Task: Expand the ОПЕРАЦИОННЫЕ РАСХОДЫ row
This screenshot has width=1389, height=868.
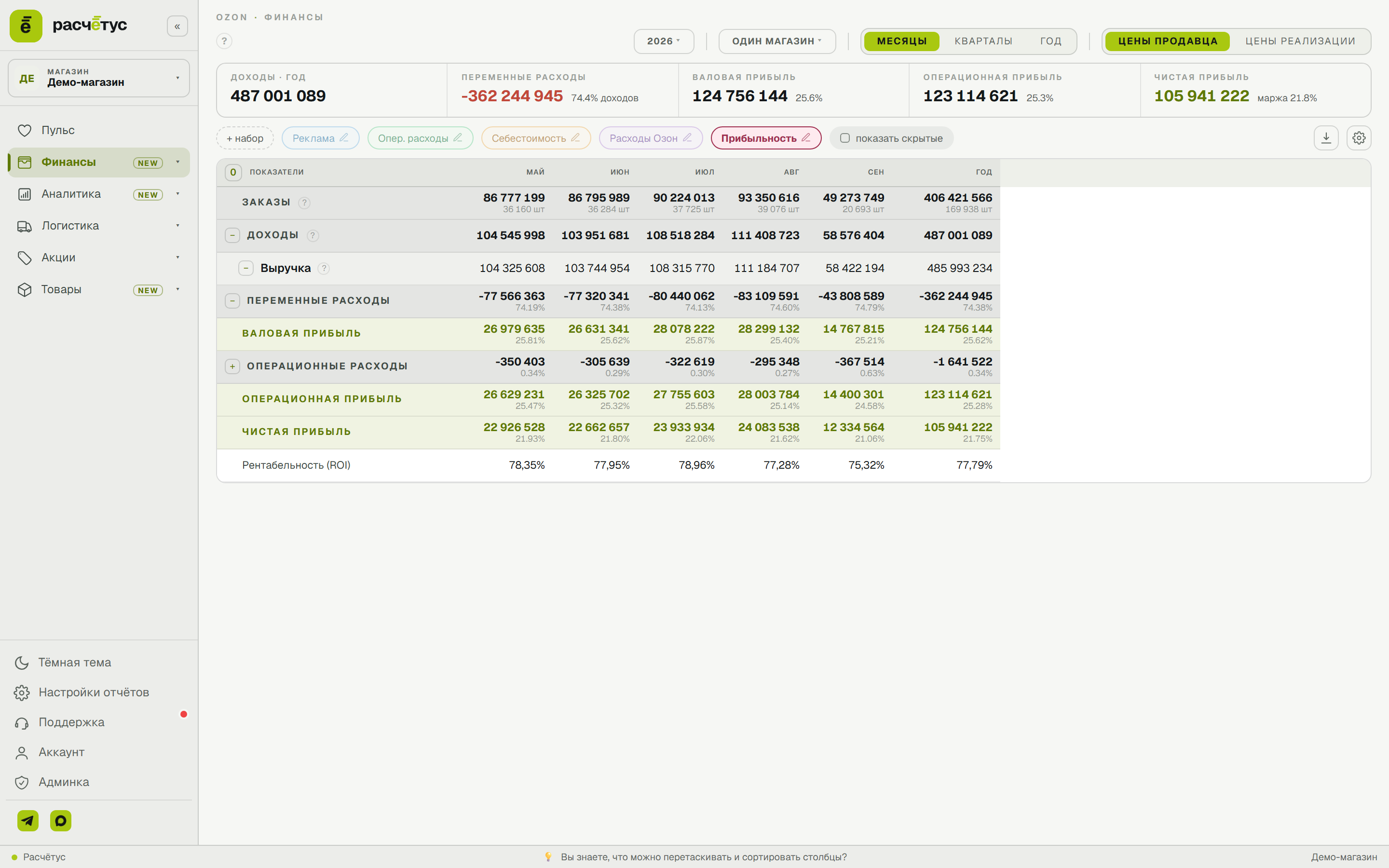Action: [232, 366]
